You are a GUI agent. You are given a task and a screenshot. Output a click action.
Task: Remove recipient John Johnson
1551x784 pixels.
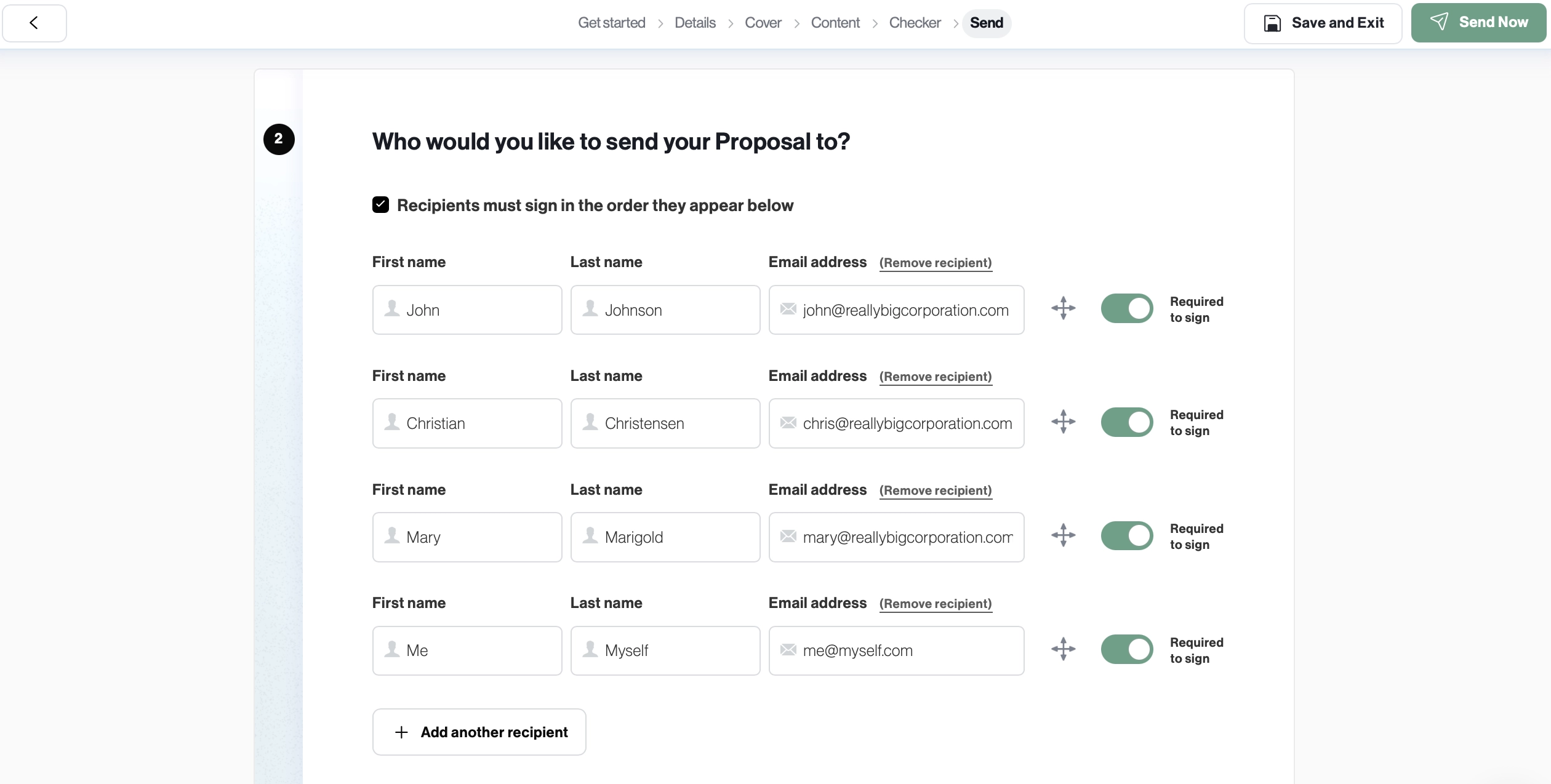coord(936,262)
